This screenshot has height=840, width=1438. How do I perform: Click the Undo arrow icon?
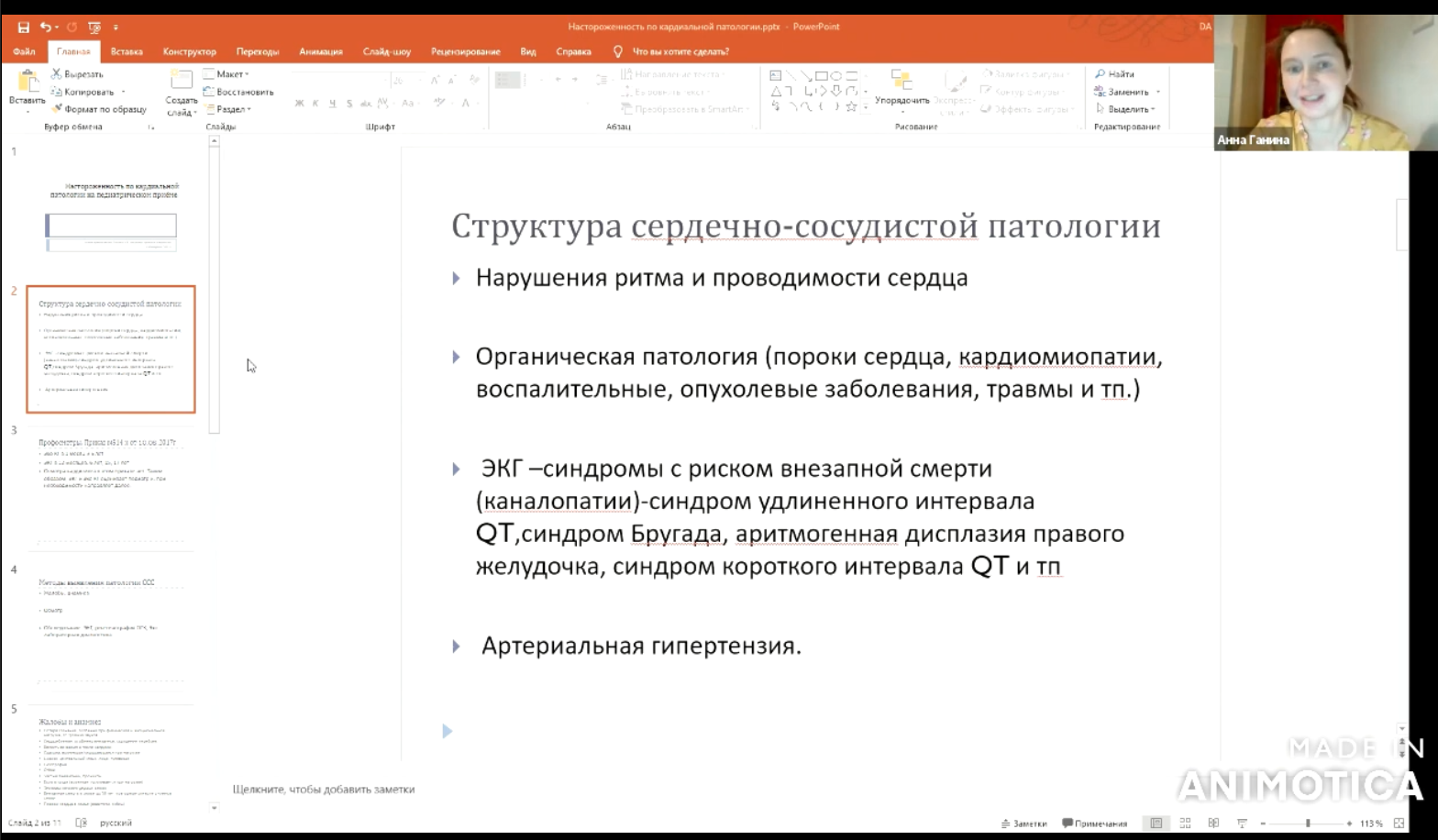coord(46,28)
